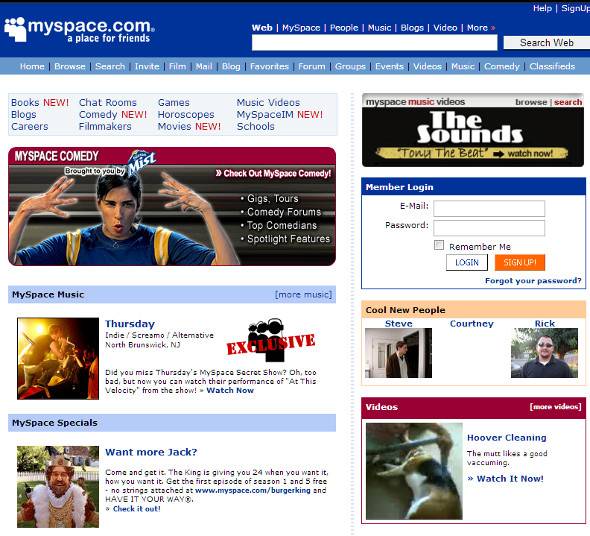Go to Home in navigation bar
The width and height of the screenshot is (590, 536).
click(x=32, y=66)
